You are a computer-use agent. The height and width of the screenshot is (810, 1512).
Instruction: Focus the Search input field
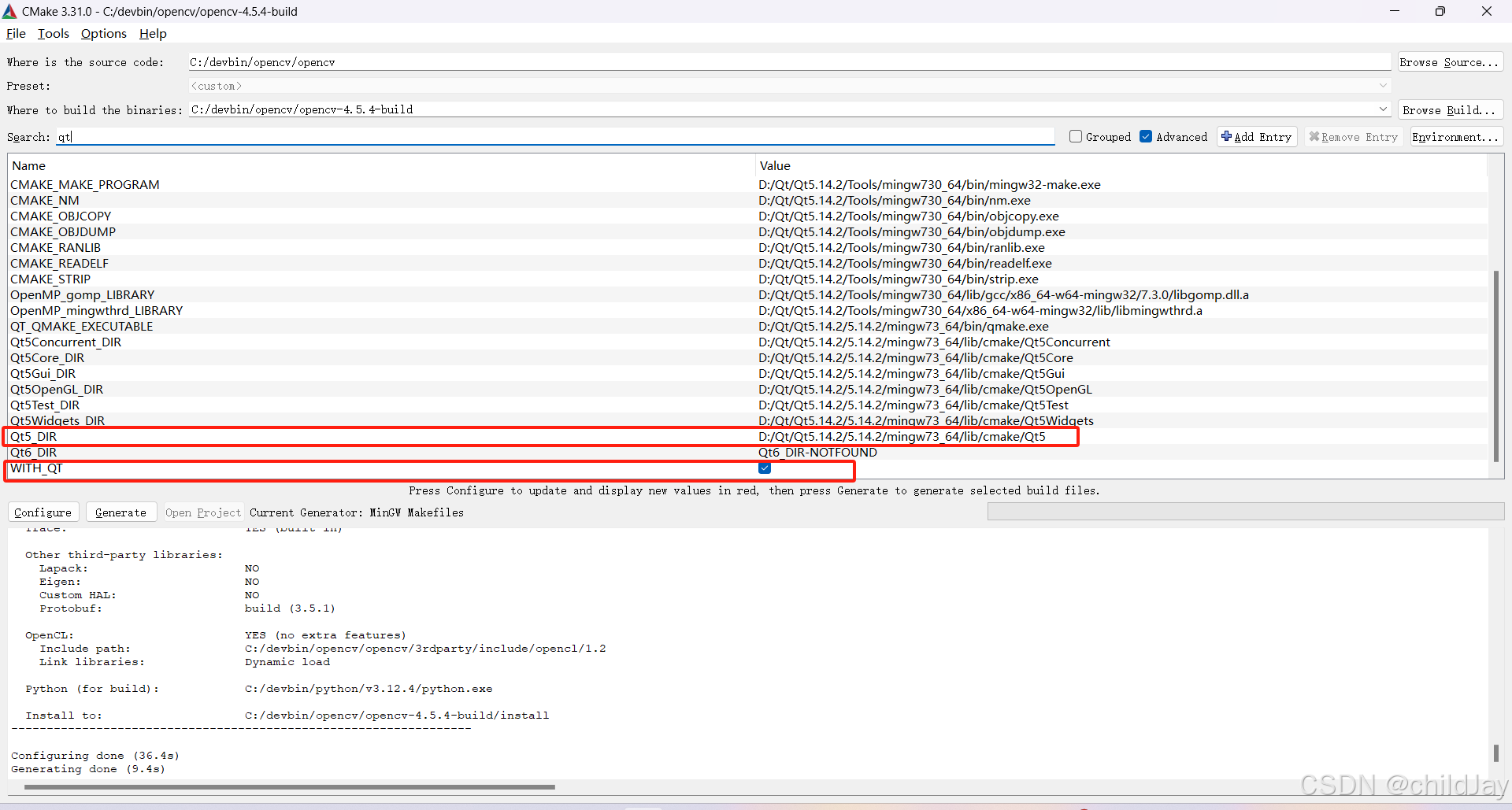point(555,137)
